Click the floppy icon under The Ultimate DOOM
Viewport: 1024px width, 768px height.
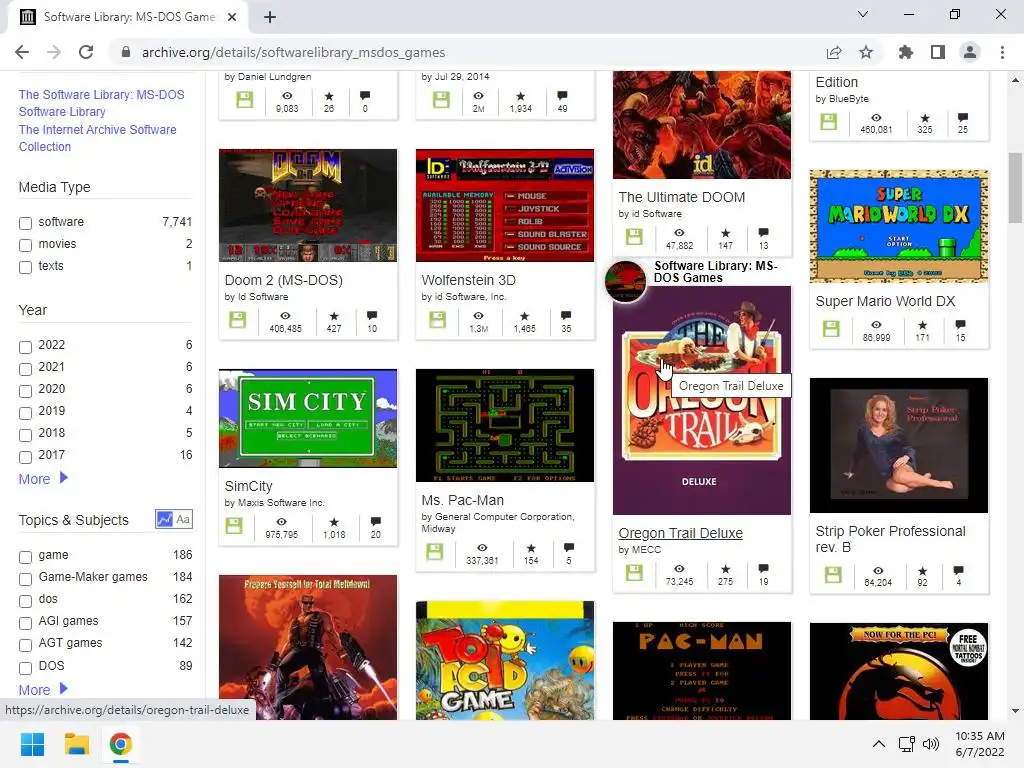pos(633,236)
